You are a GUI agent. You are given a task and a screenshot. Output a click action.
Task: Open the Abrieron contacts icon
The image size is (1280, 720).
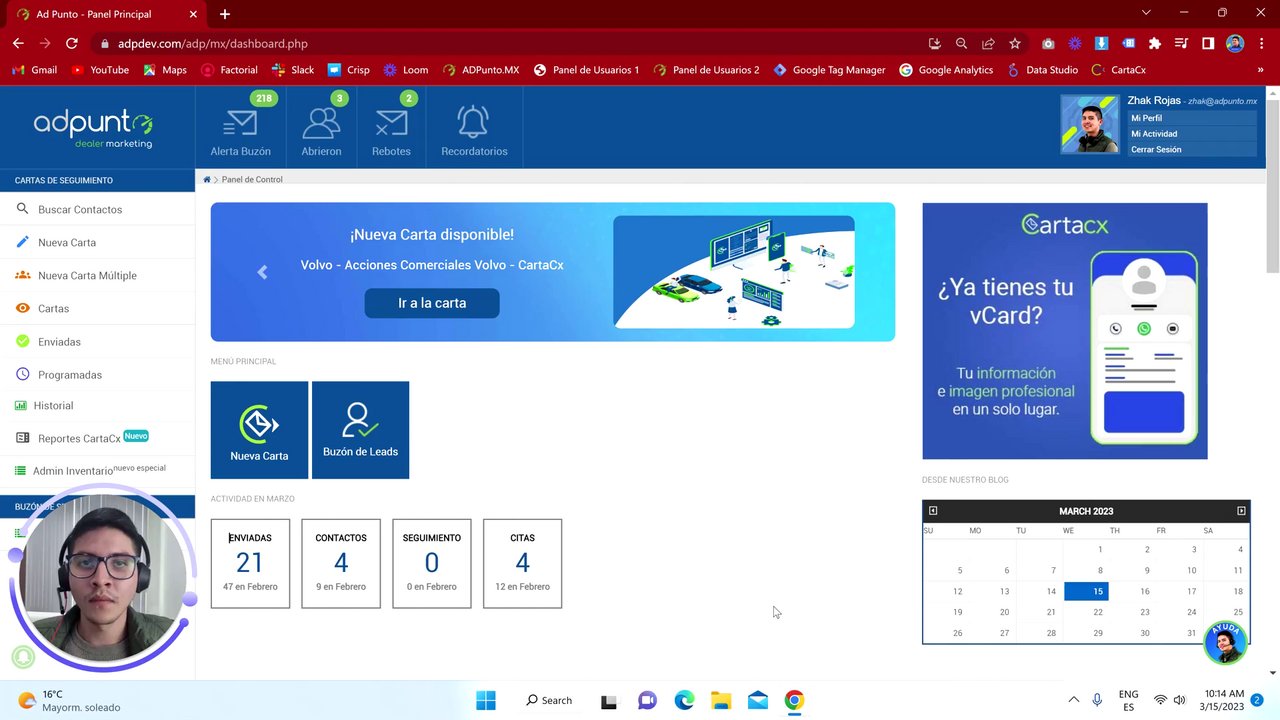(x=321, y=123)
